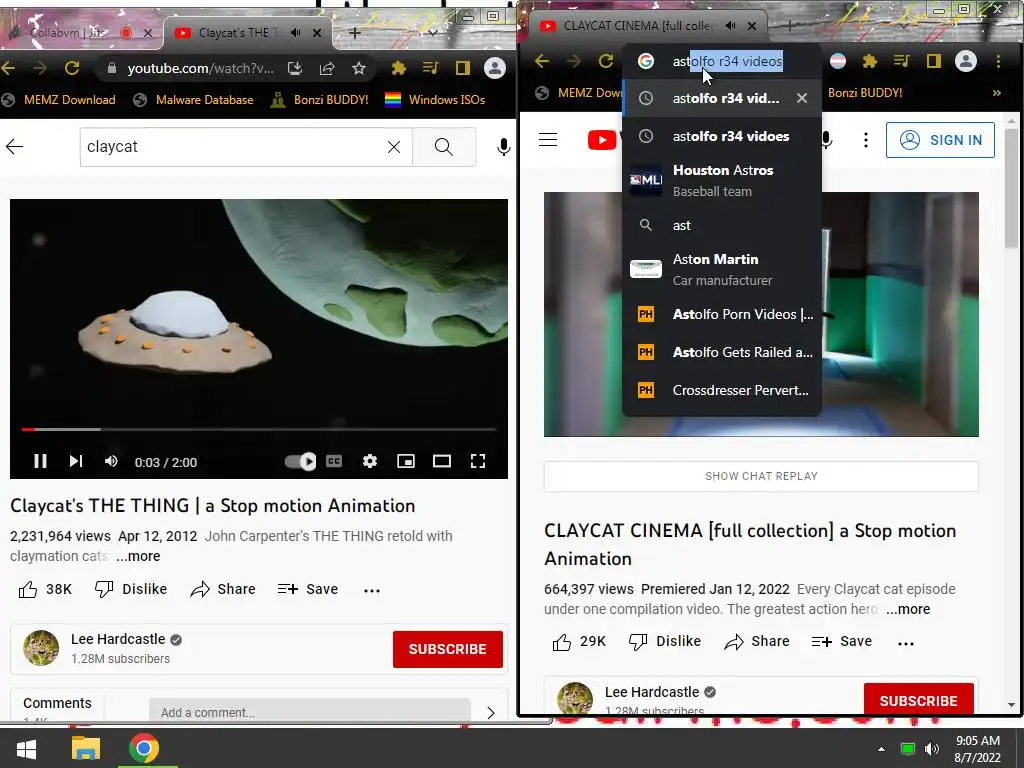Subscribe to Lee Hardcastle in right window

[x=918, y=699]
